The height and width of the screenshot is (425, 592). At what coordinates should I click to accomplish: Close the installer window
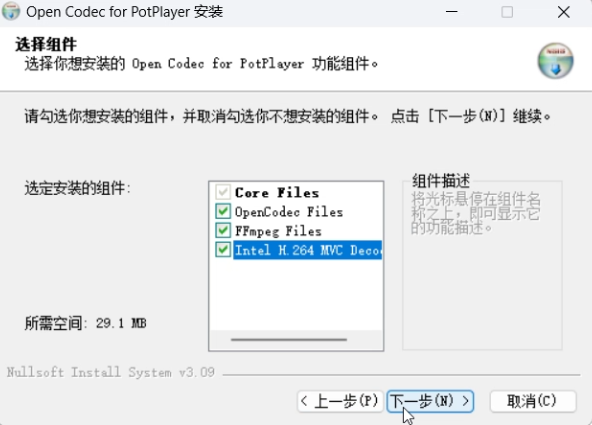tap(563, 12)
